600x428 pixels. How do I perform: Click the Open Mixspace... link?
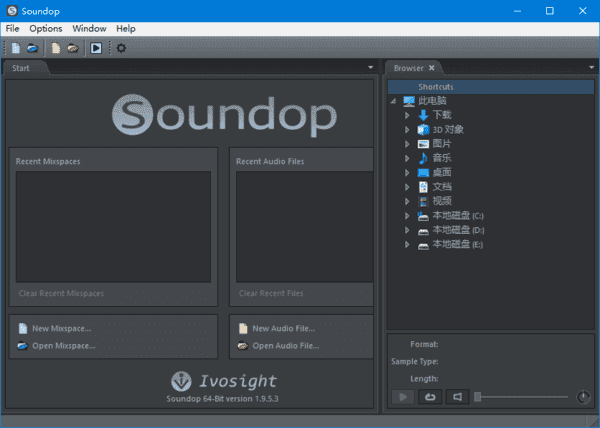click(x=64, y=346)
